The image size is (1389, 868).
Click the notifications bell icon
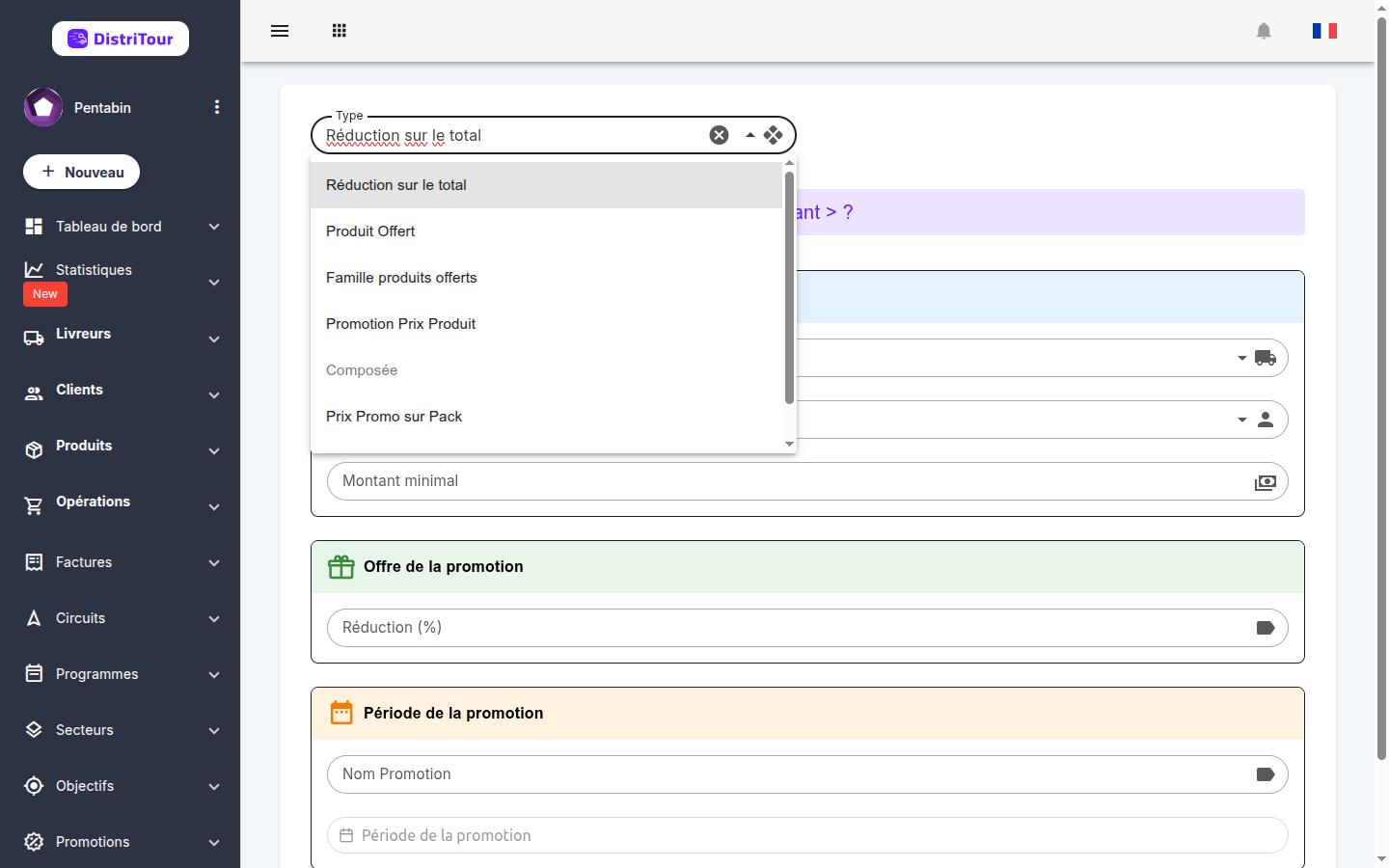point(1264,31)
